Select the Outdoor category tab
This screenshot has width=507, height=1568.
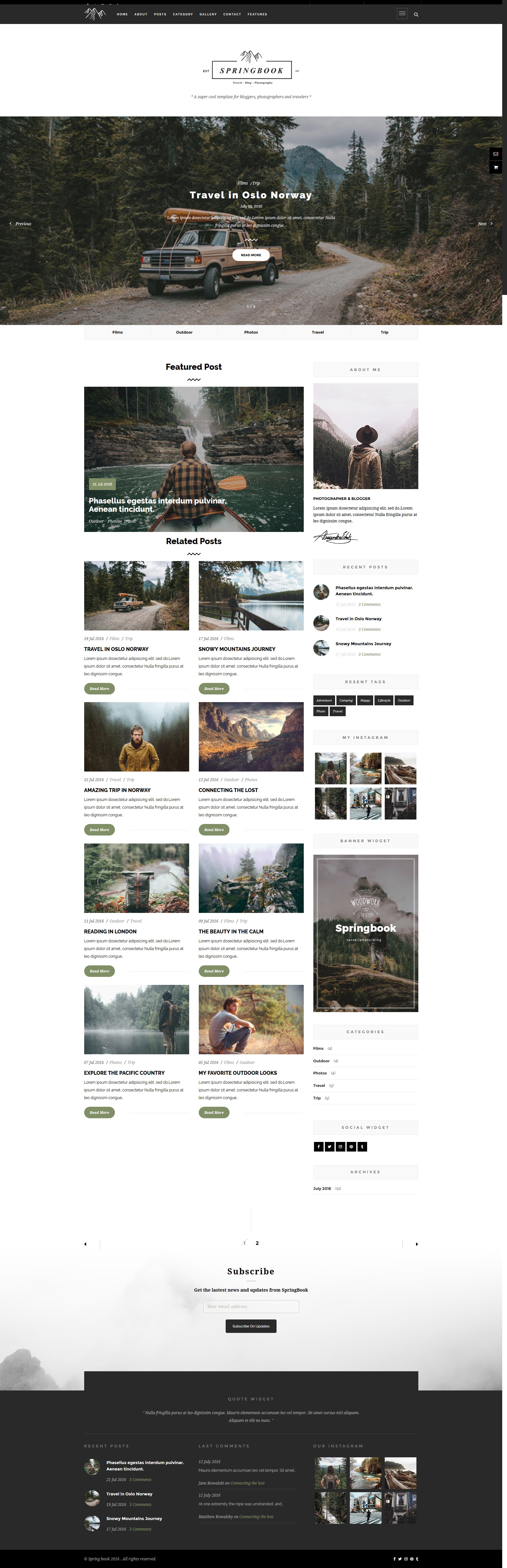[x=184, y=332]
